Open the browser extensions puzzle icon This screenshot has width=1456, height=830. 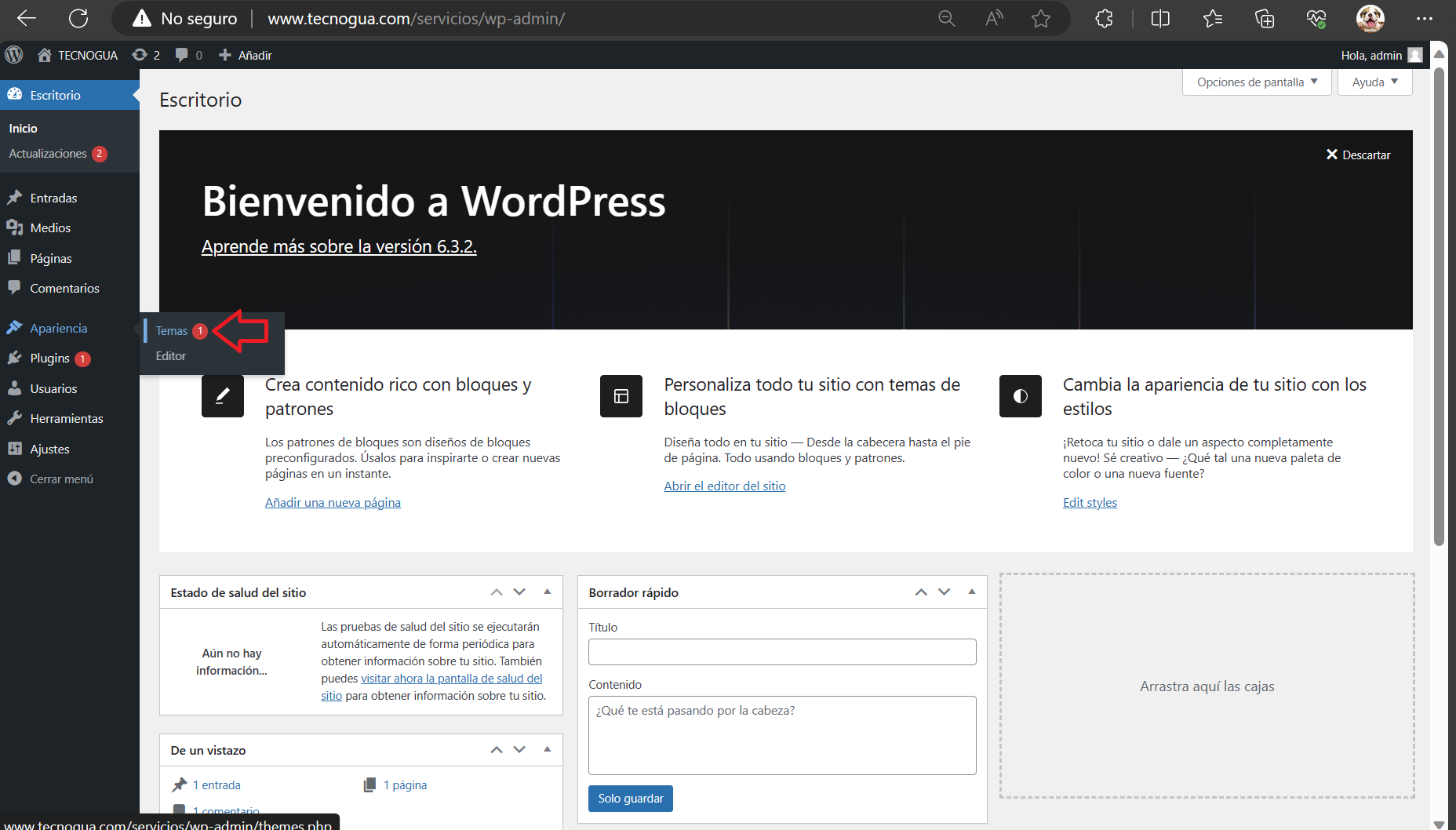click(1104, 19)
